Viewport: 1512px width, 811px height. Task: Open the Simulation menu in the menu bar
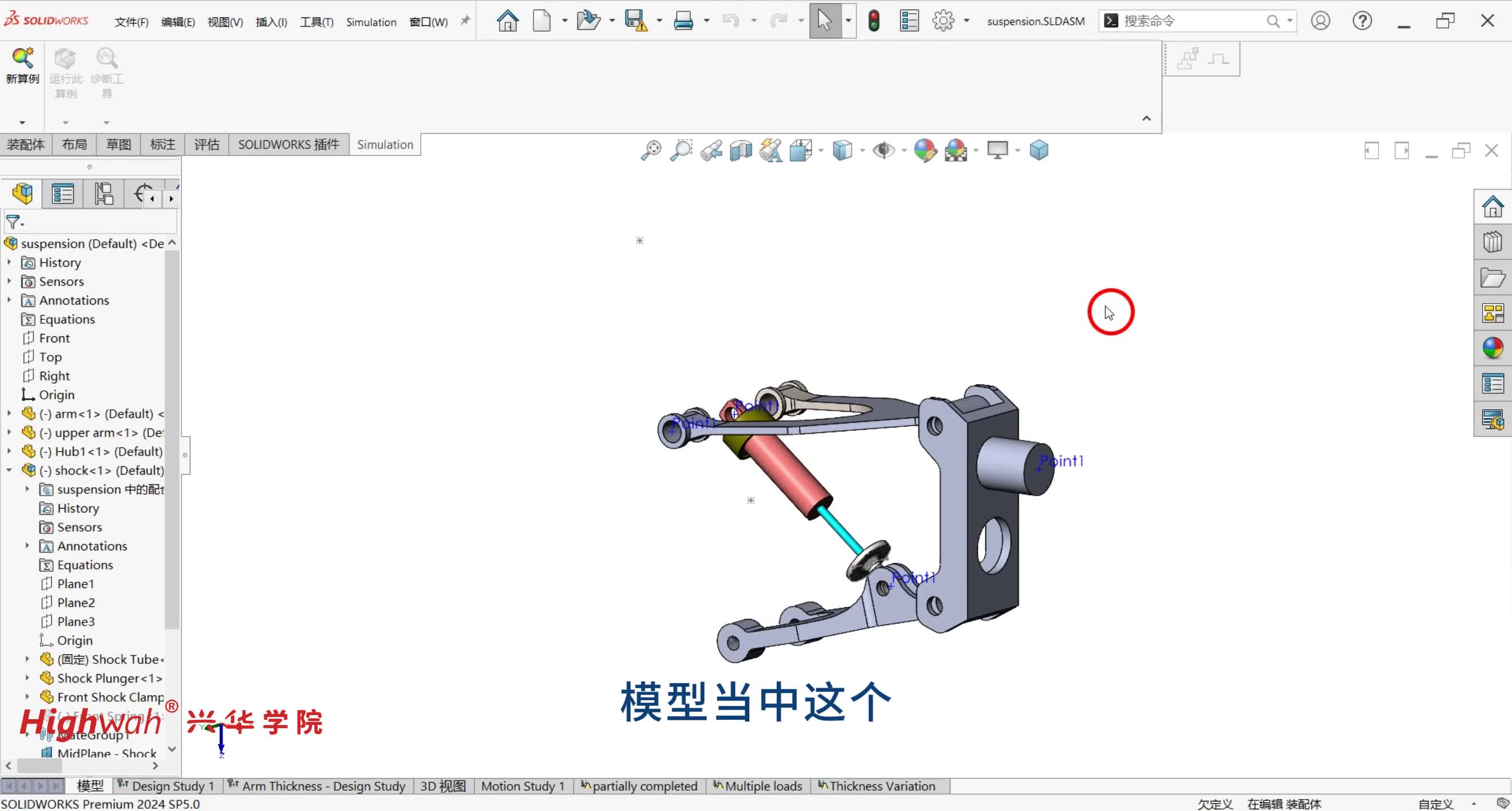pos(371,22)
